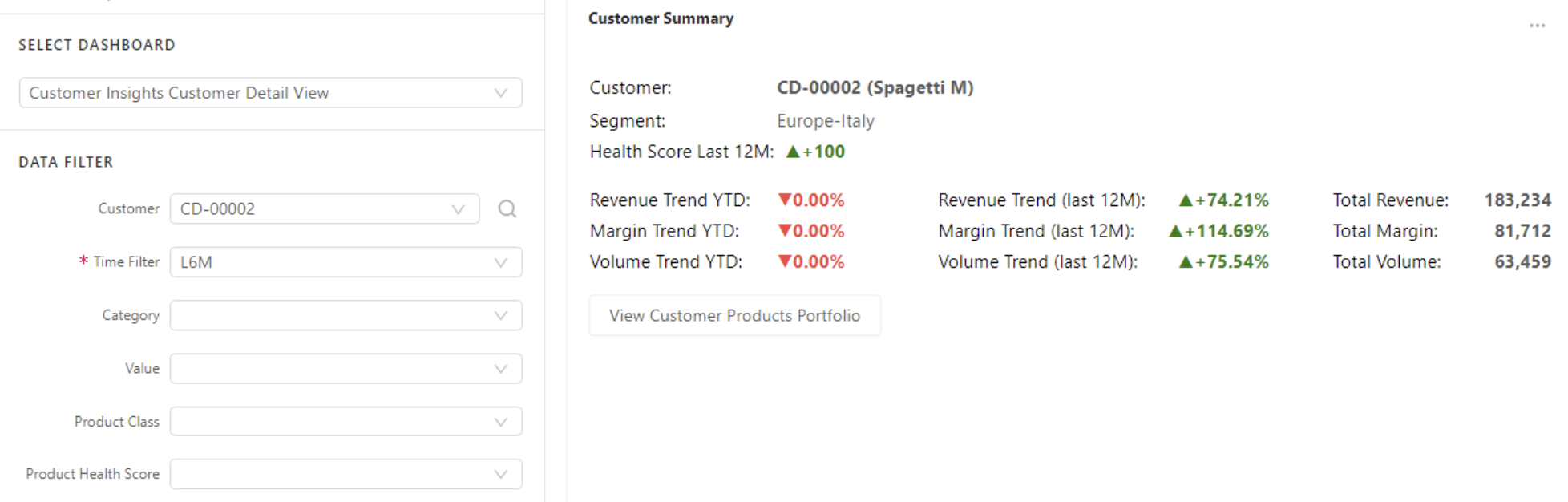Click the green Revenue Trend 12M up arrow
The width and height of the screenshot is (1568, 502).
pyautogui.click(x=1186, y=200)
